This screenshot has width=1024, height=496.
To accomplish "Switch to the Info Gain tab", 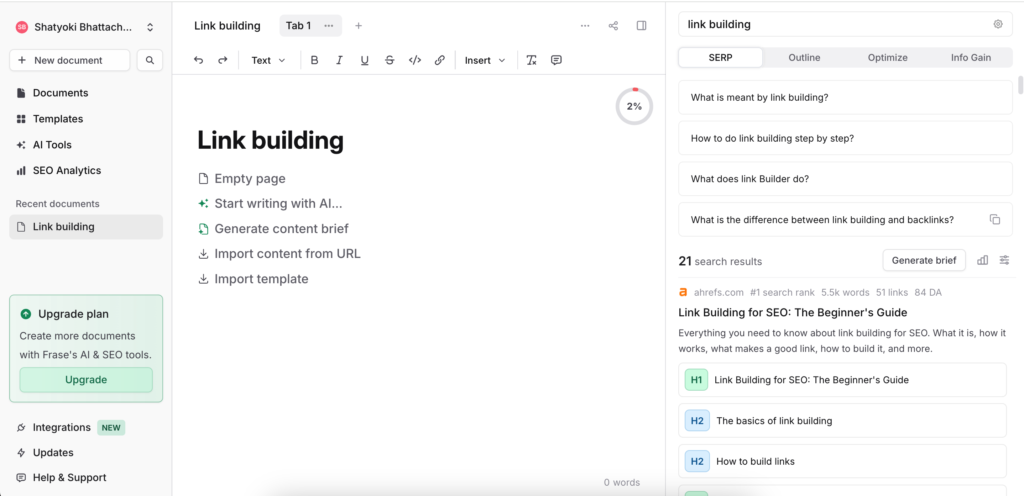I will [x=970, y=57].
